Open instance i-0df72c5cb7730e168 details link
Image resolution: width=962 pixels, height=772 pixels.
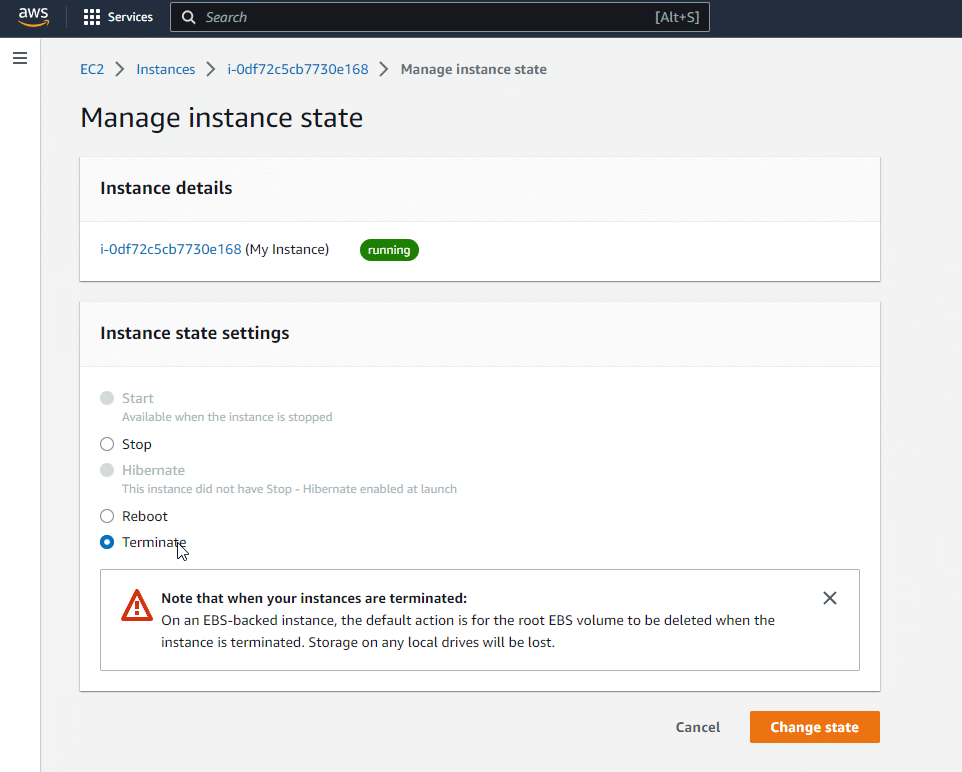point(171,249)
